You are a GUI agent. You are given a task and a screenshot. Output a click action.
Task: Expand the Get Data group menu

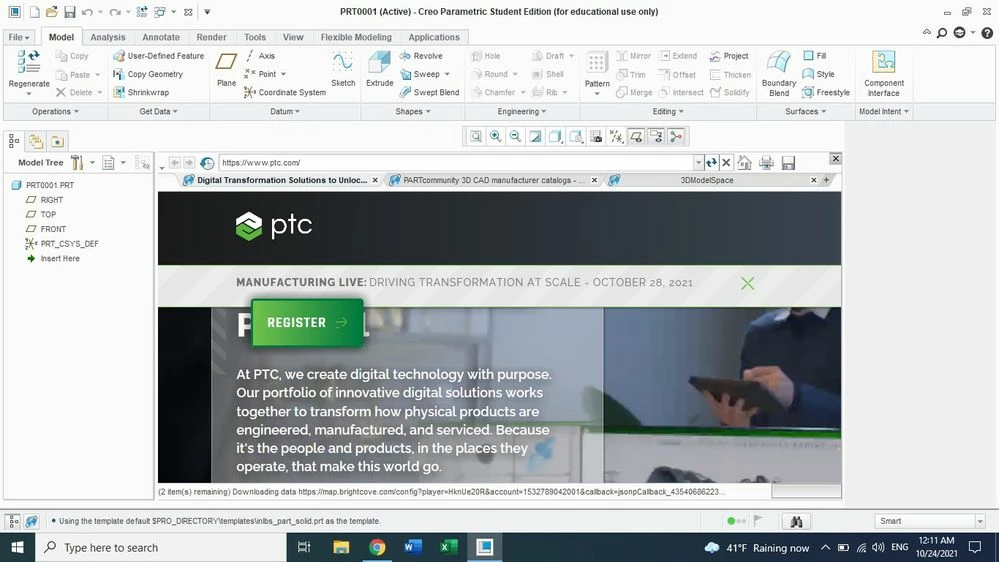[x=159, y=112]
